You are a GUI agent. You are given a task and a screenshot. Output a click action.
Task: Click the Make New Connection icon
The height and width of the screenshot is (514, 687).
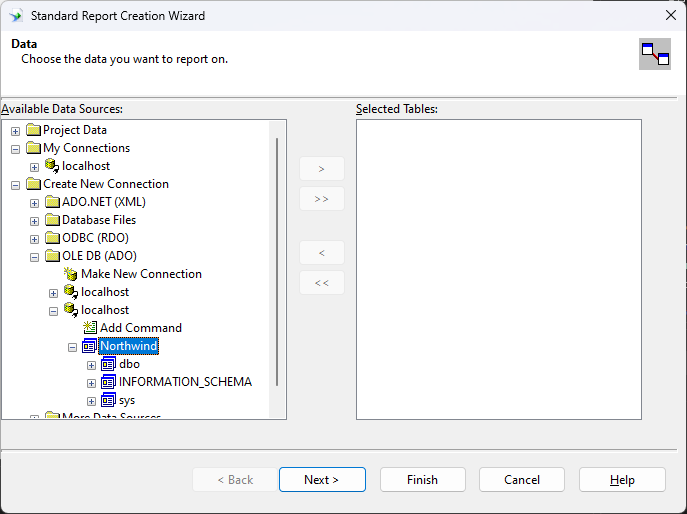point(71,274)
